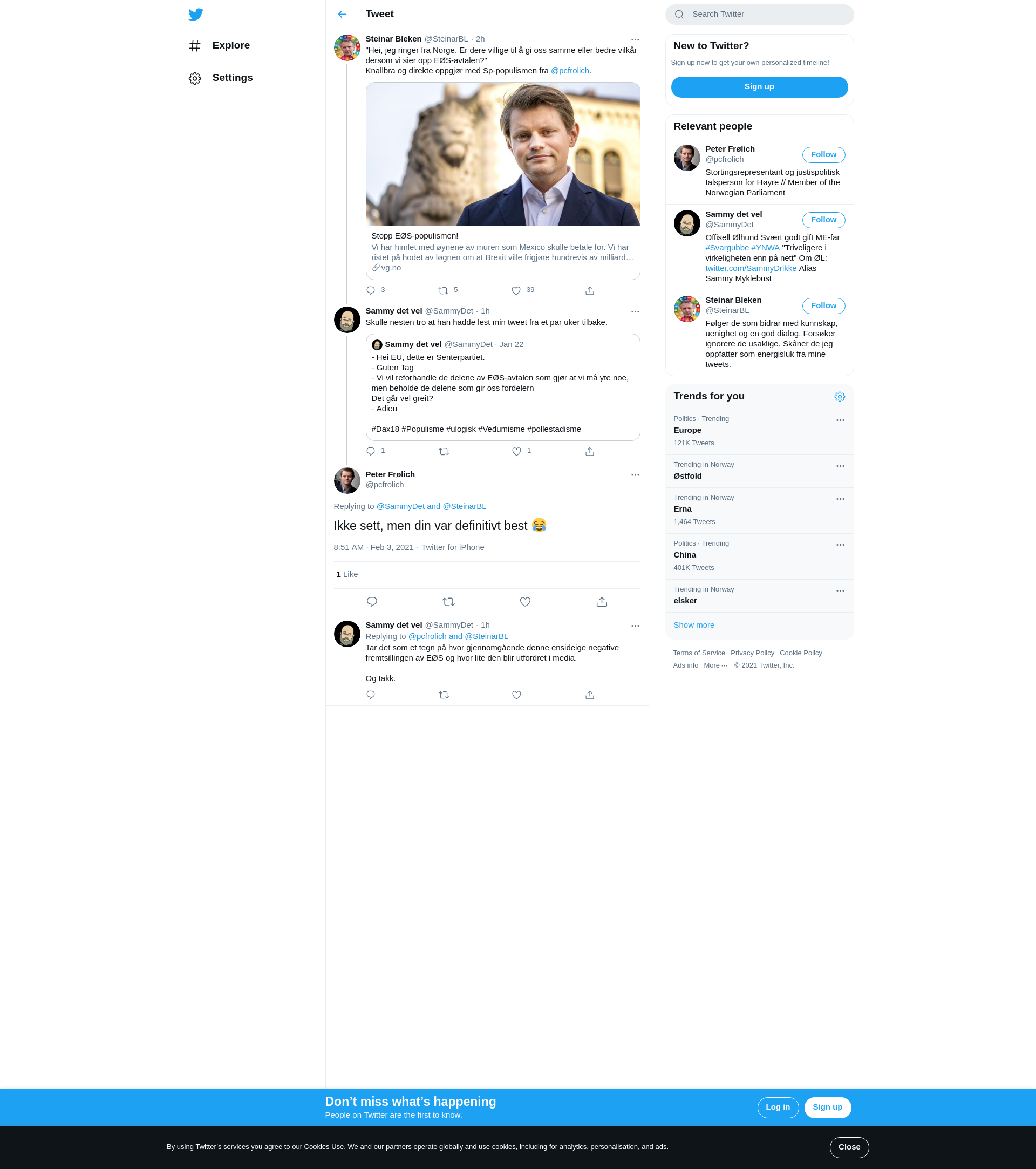Viewport: 1036px width, 1169px height.
Task: Like Steinar Bleken's tweet with 39 likes
Action: click(x=516, y=290)
